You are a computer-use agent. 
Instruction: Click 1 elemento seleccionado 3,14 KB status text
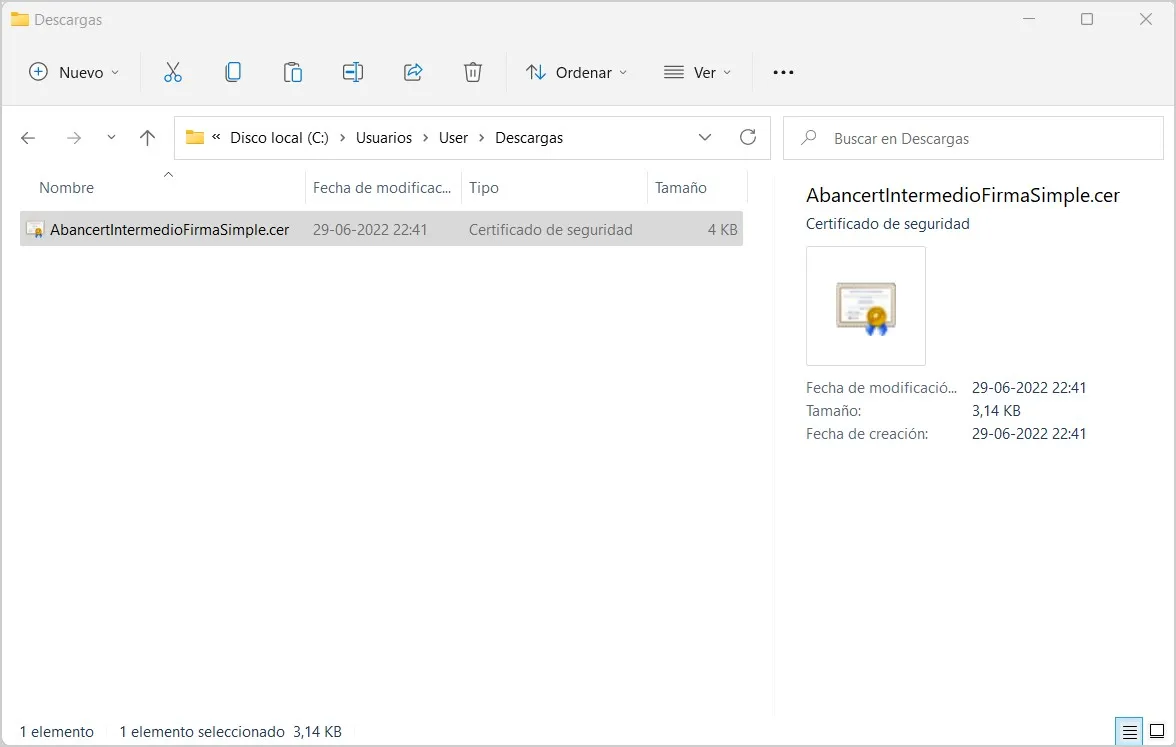pos(230,731)
